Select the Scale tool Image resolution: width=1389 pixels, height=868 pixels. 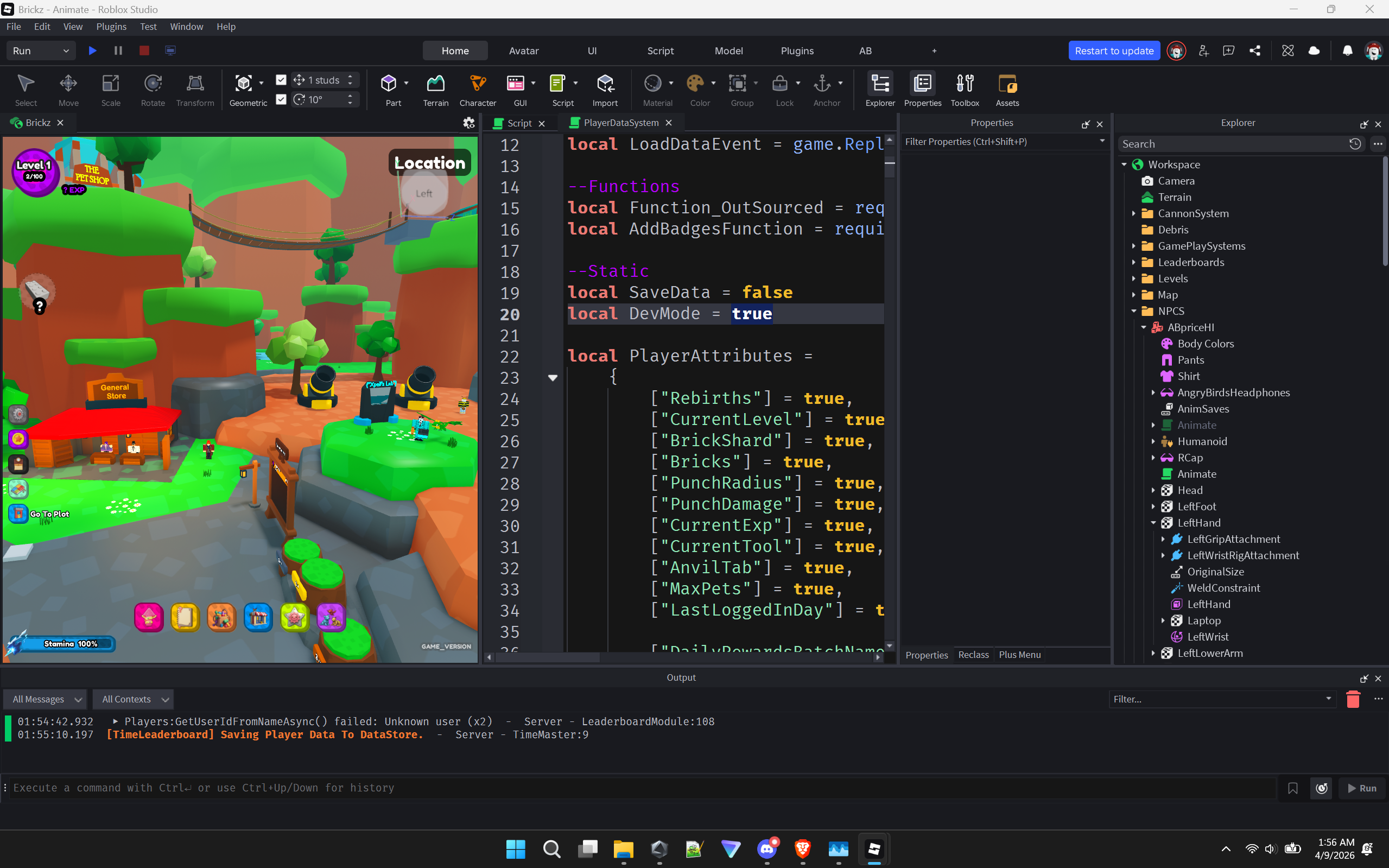(111, 90)
